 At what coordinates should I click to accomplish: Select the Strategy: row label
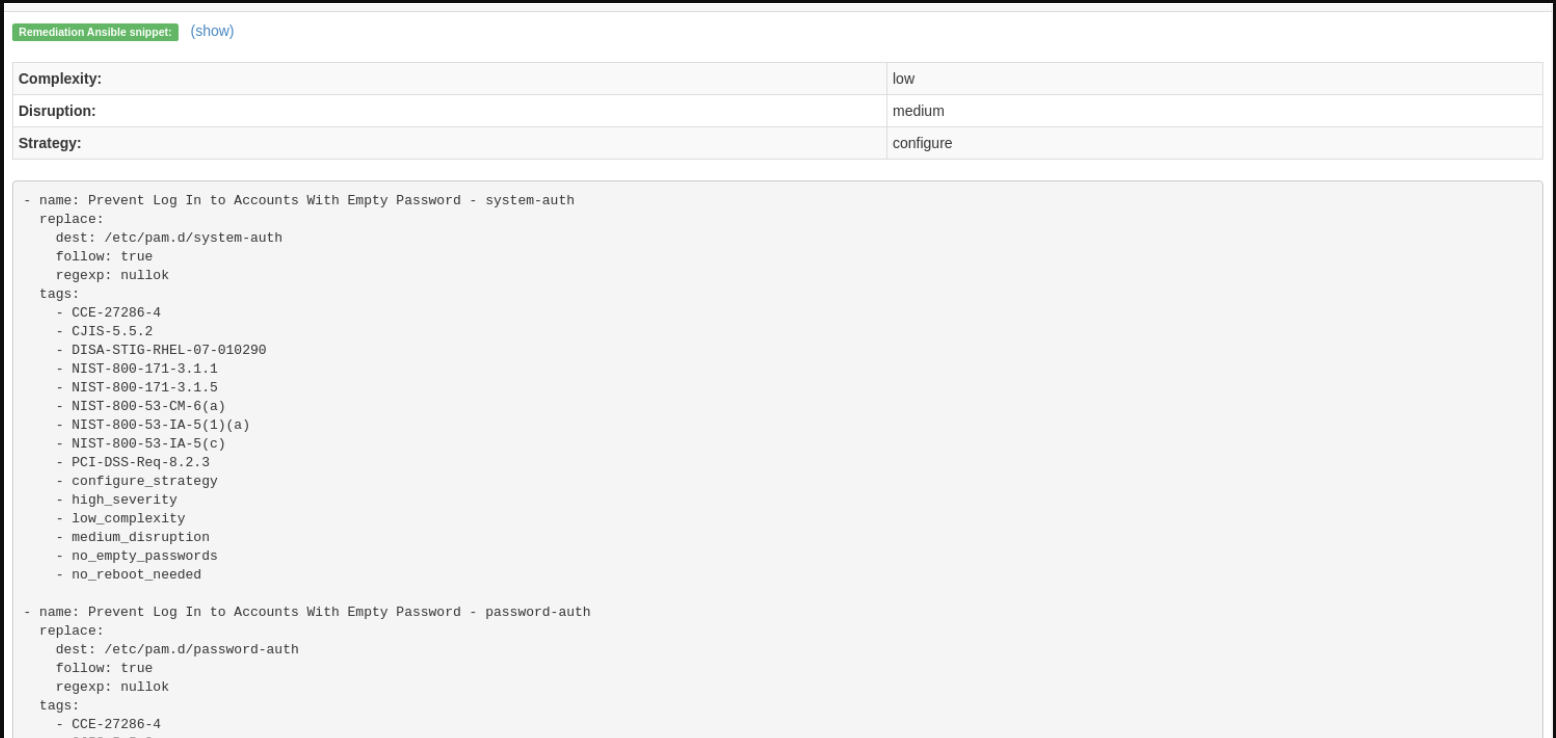450,143
